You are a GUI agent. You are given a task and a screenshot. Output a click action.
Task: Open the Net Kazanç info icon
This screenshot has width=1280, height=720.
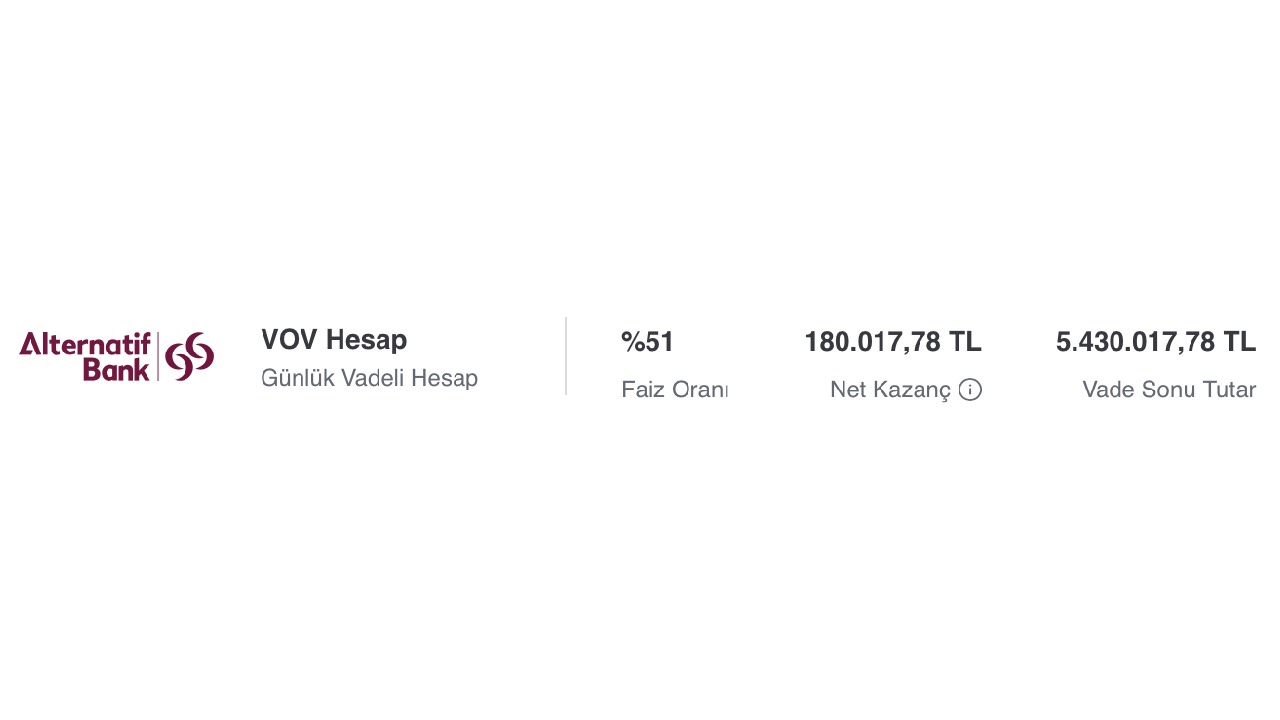(970, 390)
